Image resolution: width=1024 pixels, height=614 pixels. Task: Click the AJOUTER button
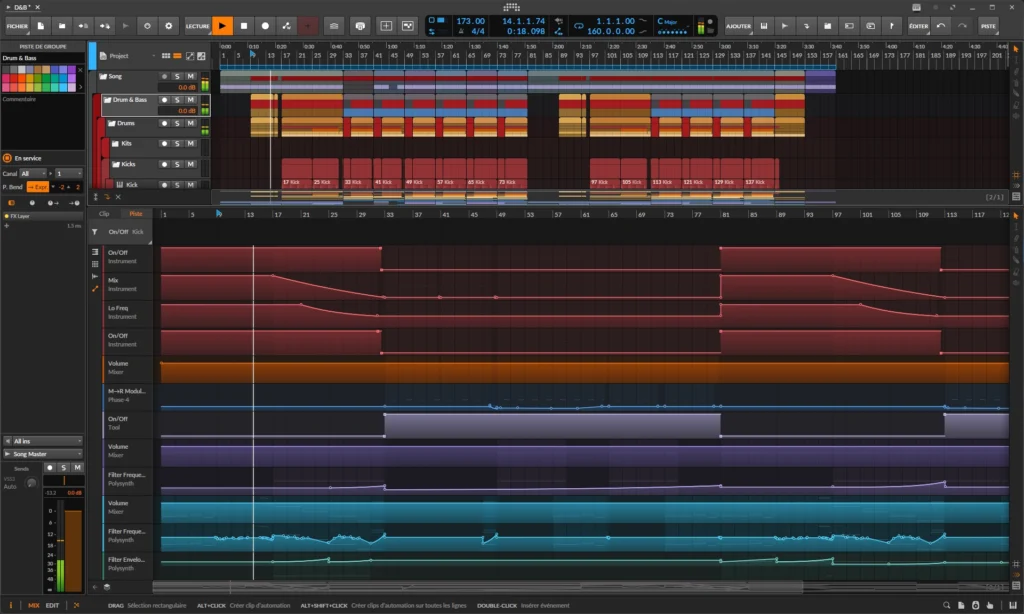pos(739,26)
